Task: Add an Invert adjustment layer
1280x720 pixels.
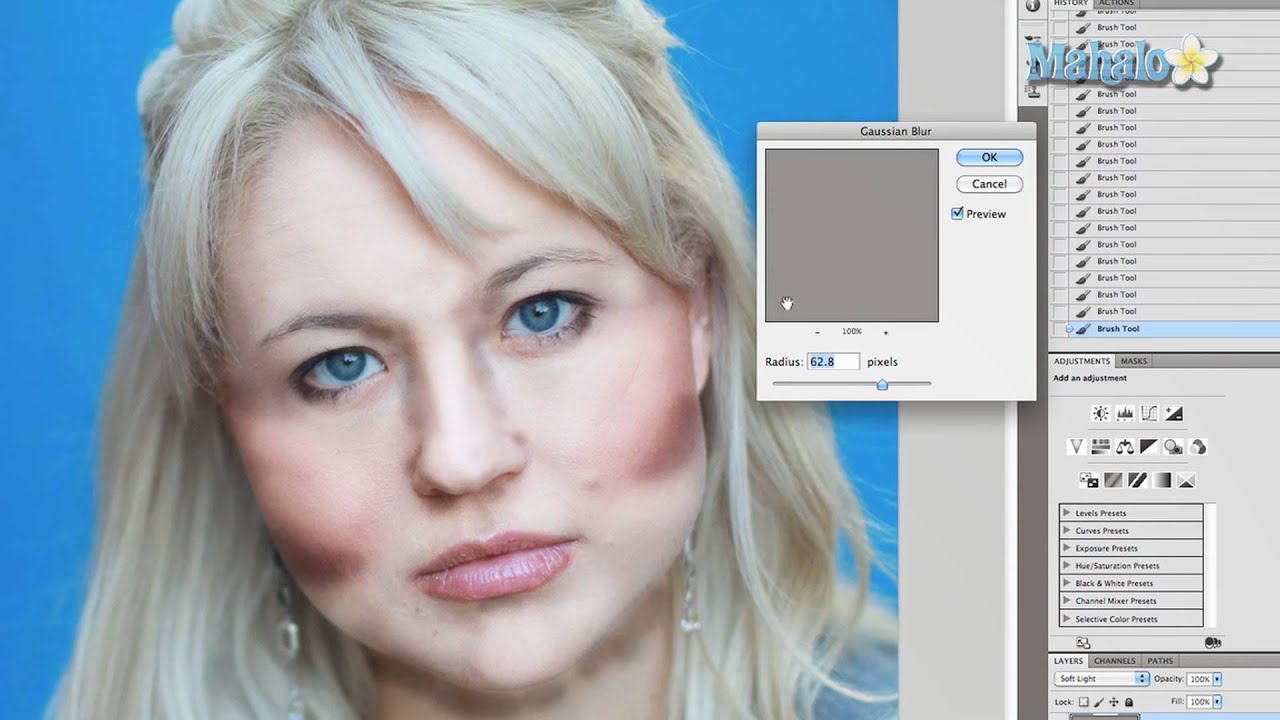Action: click(x=1089, y=480)
